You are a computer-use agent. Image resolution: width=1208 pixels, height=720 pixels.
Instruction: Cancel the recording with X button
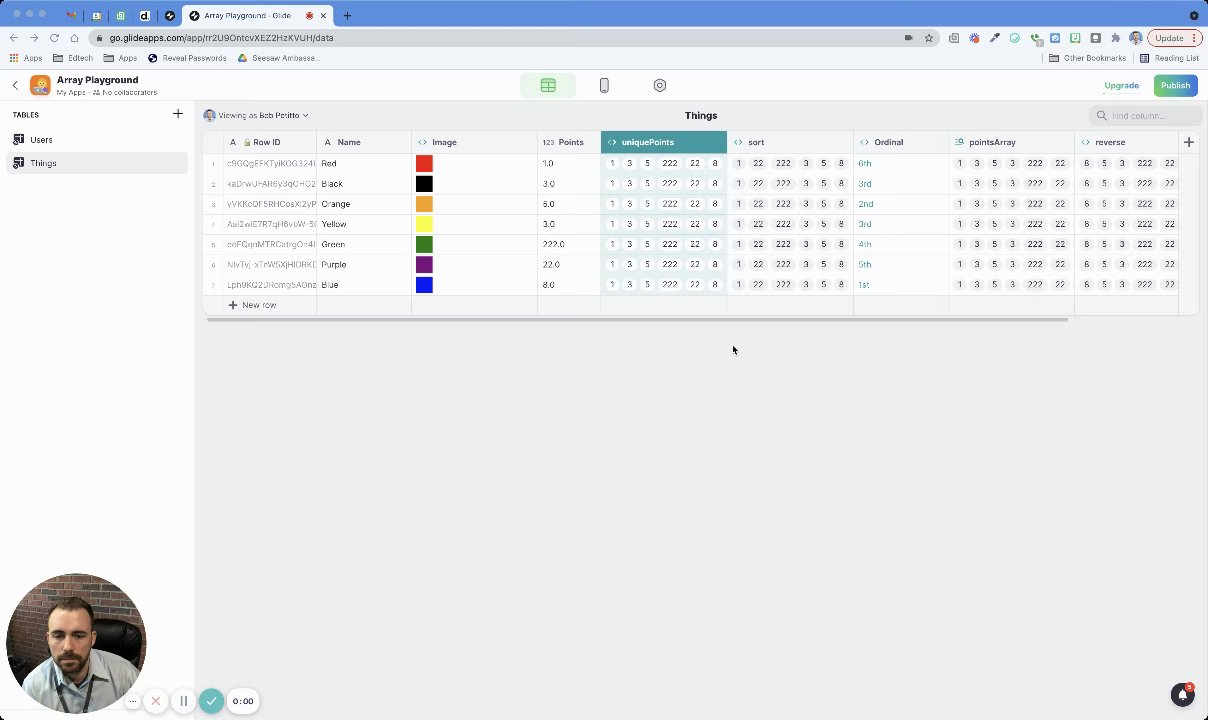[156, 701]
